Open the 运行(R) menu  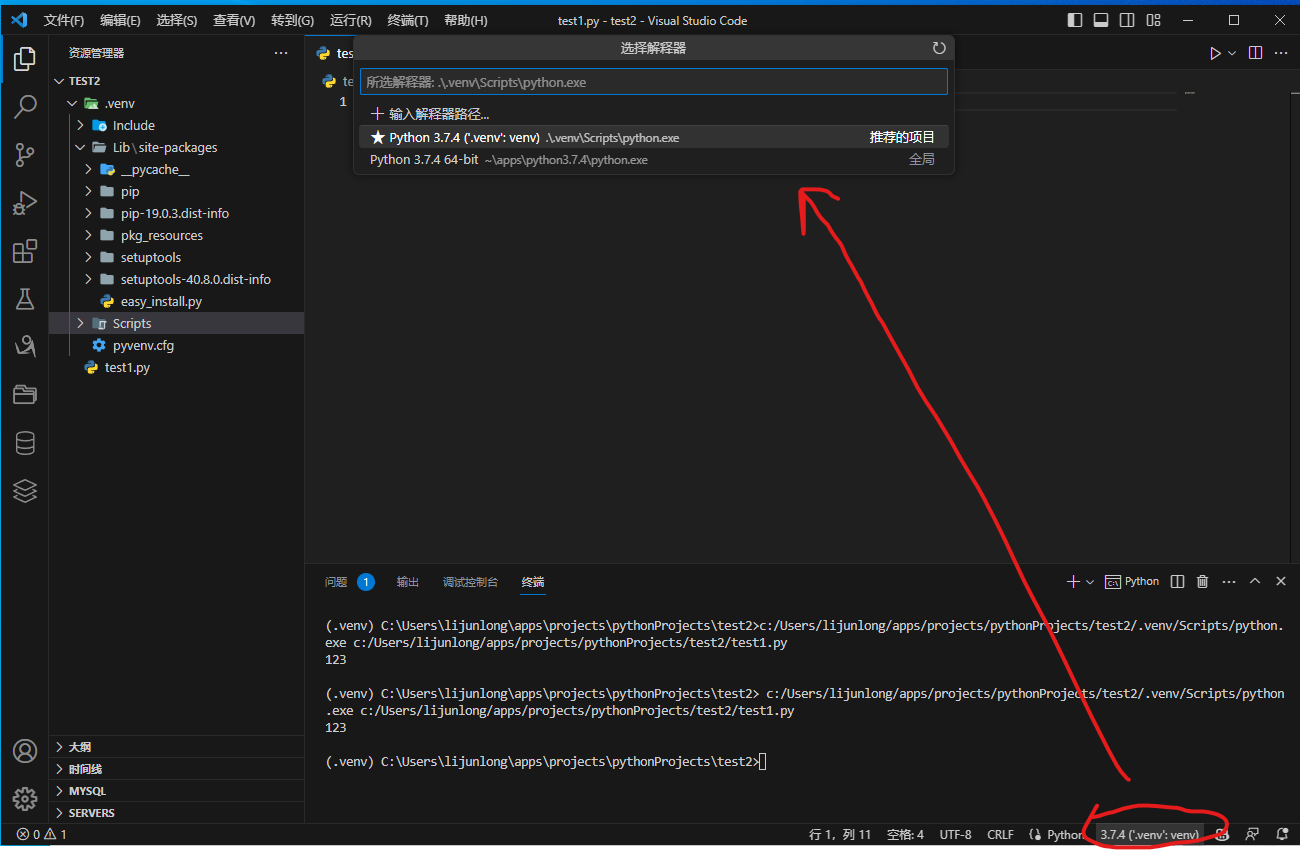point(351,20)
